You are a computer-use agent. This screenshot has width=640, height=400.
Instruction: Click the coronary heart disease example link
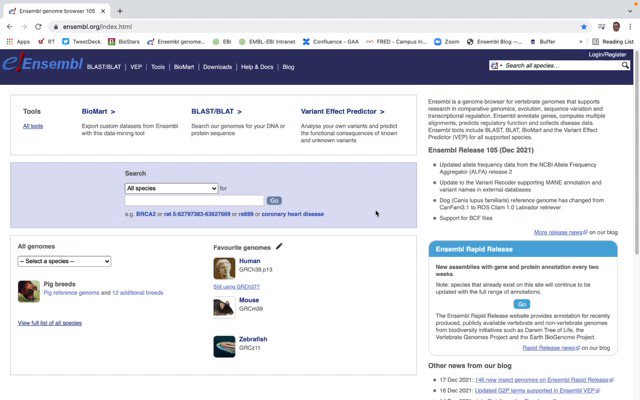pos(293,214)
